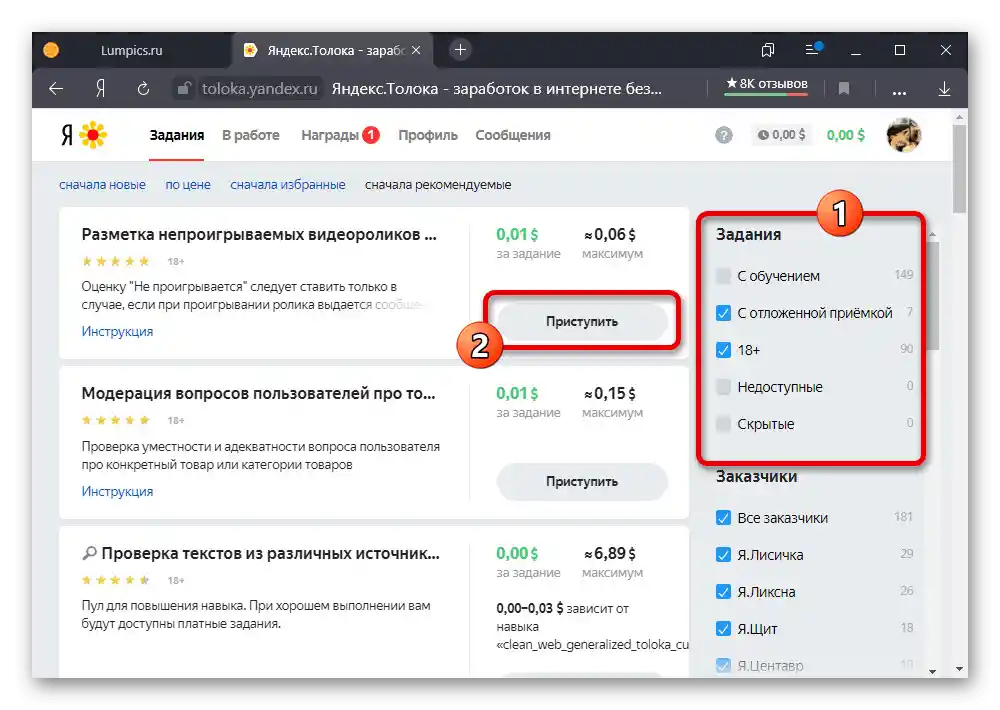Open the browser Downloads icon
The height and width of the screenshot is (710, 1000).
click(943, 89)
